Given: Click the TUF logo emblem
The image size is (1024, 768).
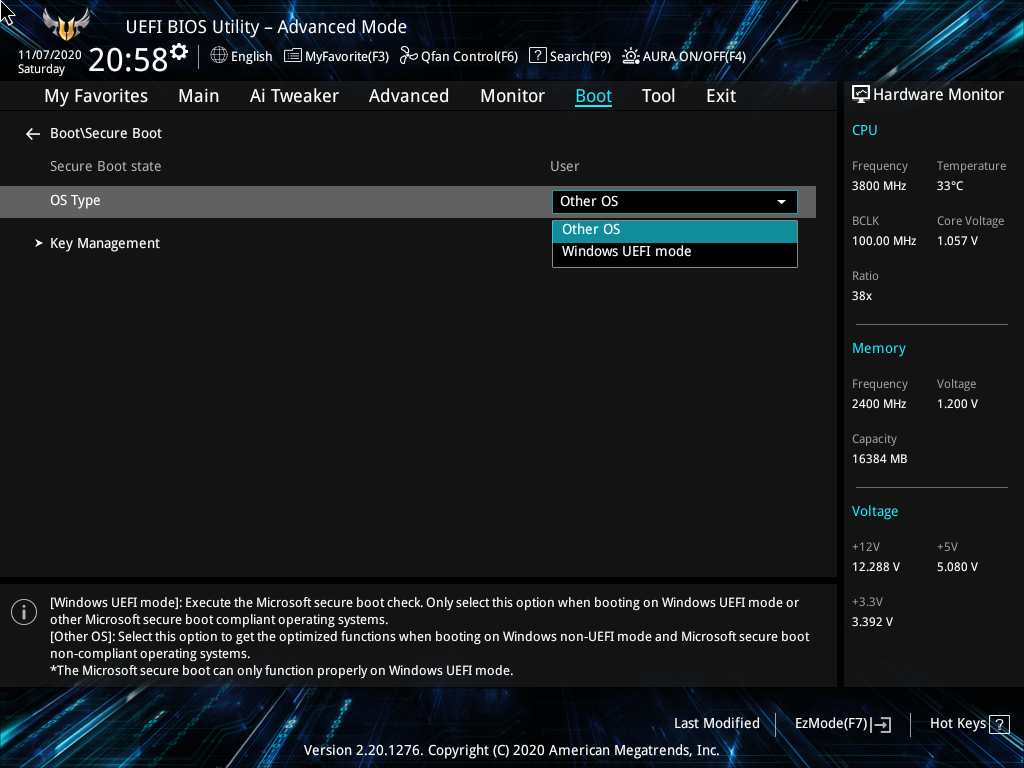Looking at the screenshot, I should pos(67,25).
